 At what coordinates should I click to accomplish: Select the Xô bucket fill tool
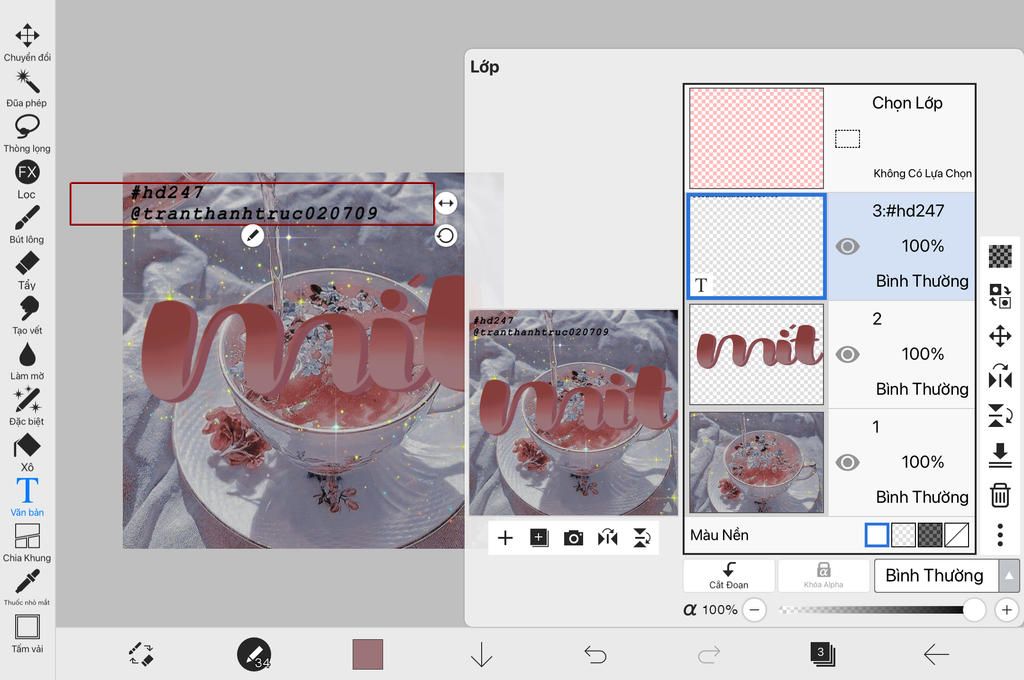(x=27, y=452)
